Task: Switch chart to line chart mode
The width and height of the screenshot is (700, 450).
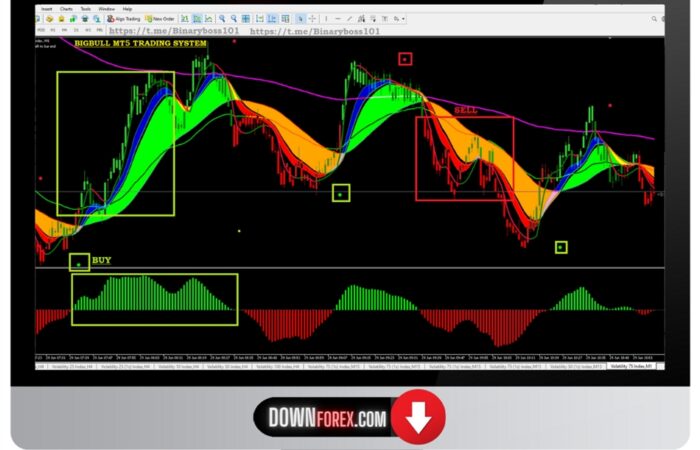Action: coord(208,19)
